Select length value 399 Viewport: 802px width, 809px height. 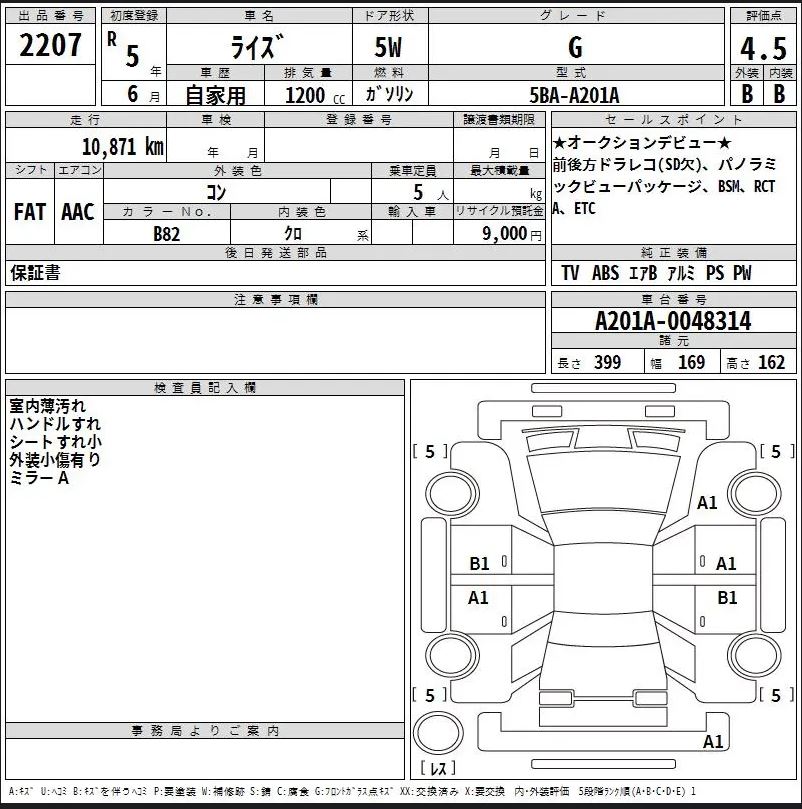607,362
